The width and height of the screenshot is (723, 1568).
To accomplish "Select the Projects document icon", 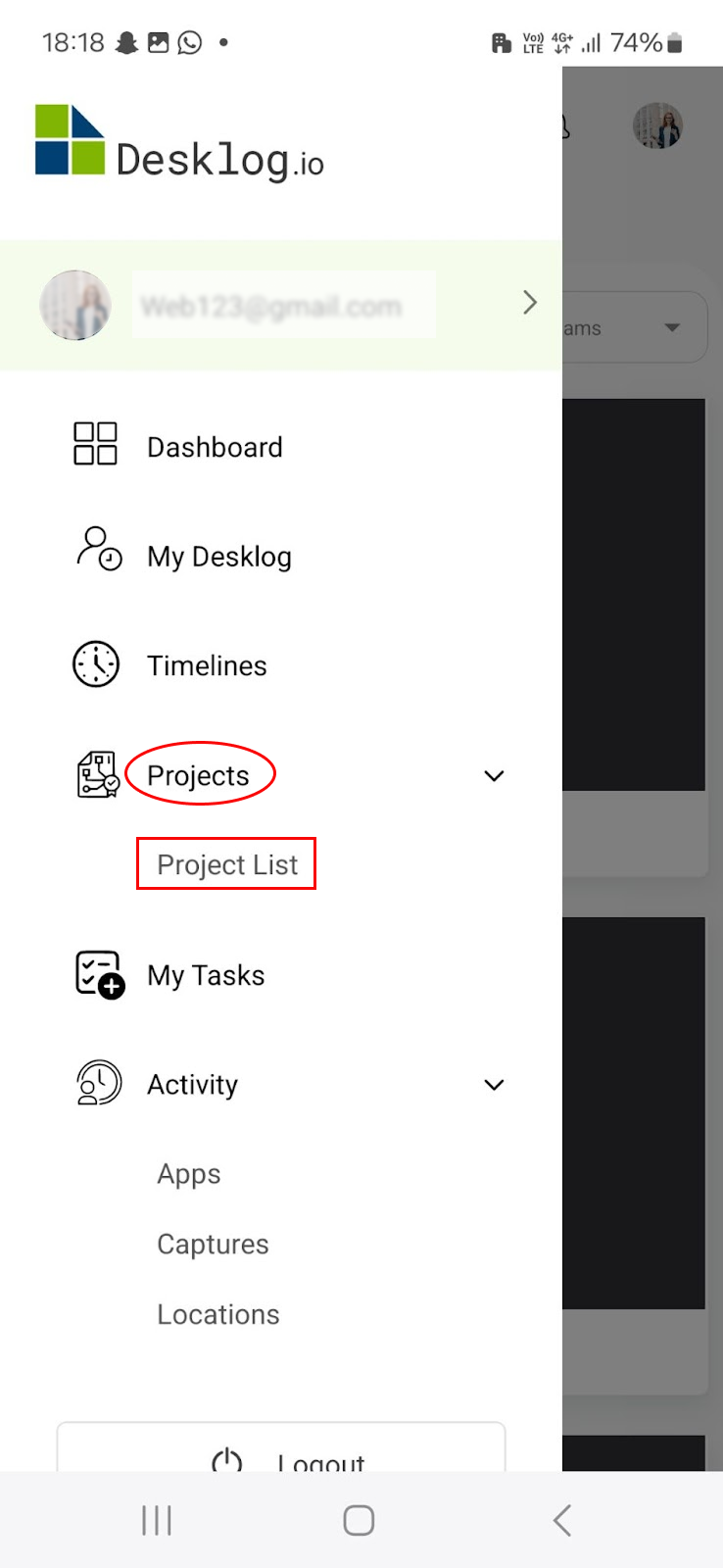I will [97, 773].
